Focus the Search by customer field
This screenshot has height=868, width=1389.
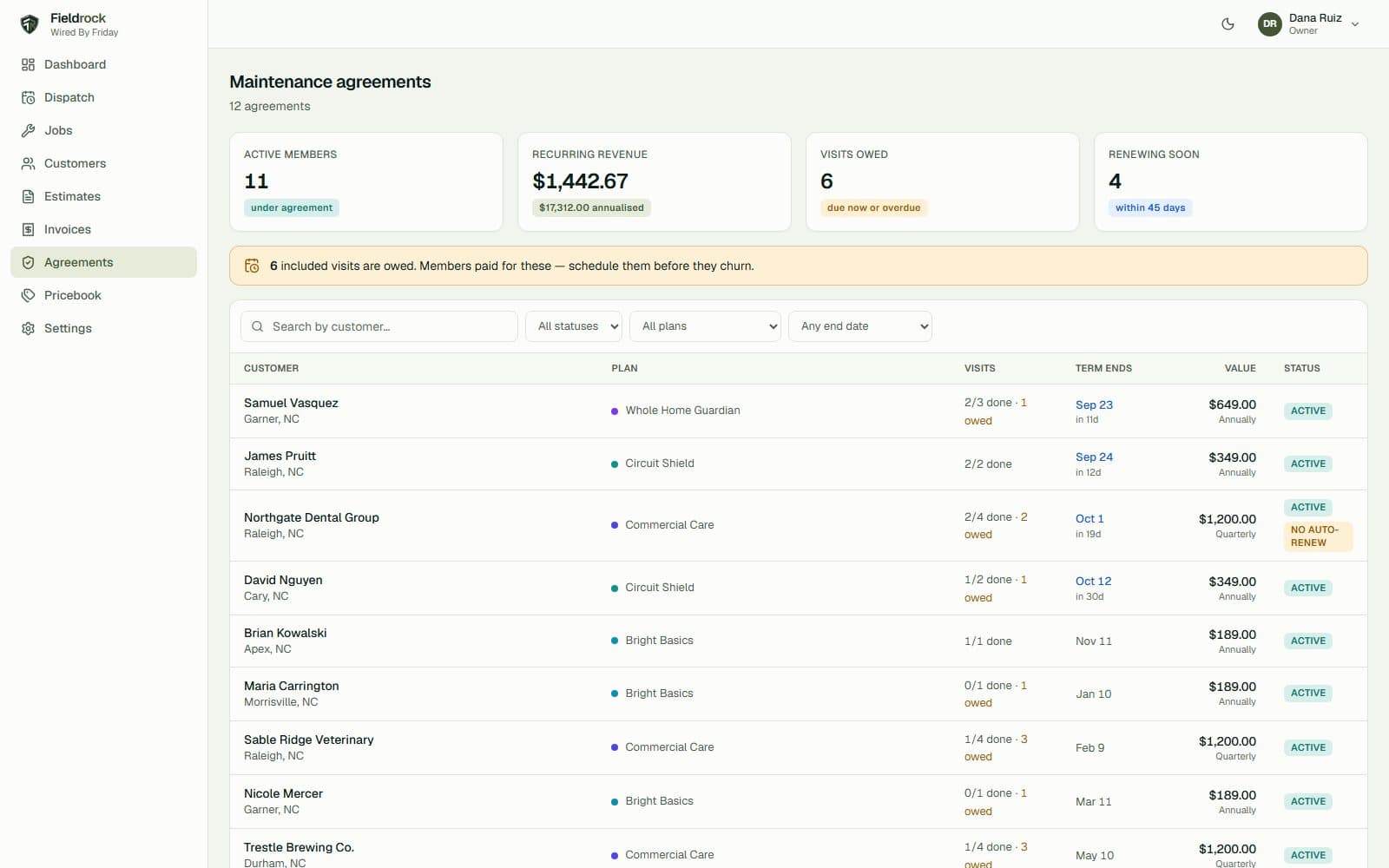pyautogui.click(x=379, y=326)
